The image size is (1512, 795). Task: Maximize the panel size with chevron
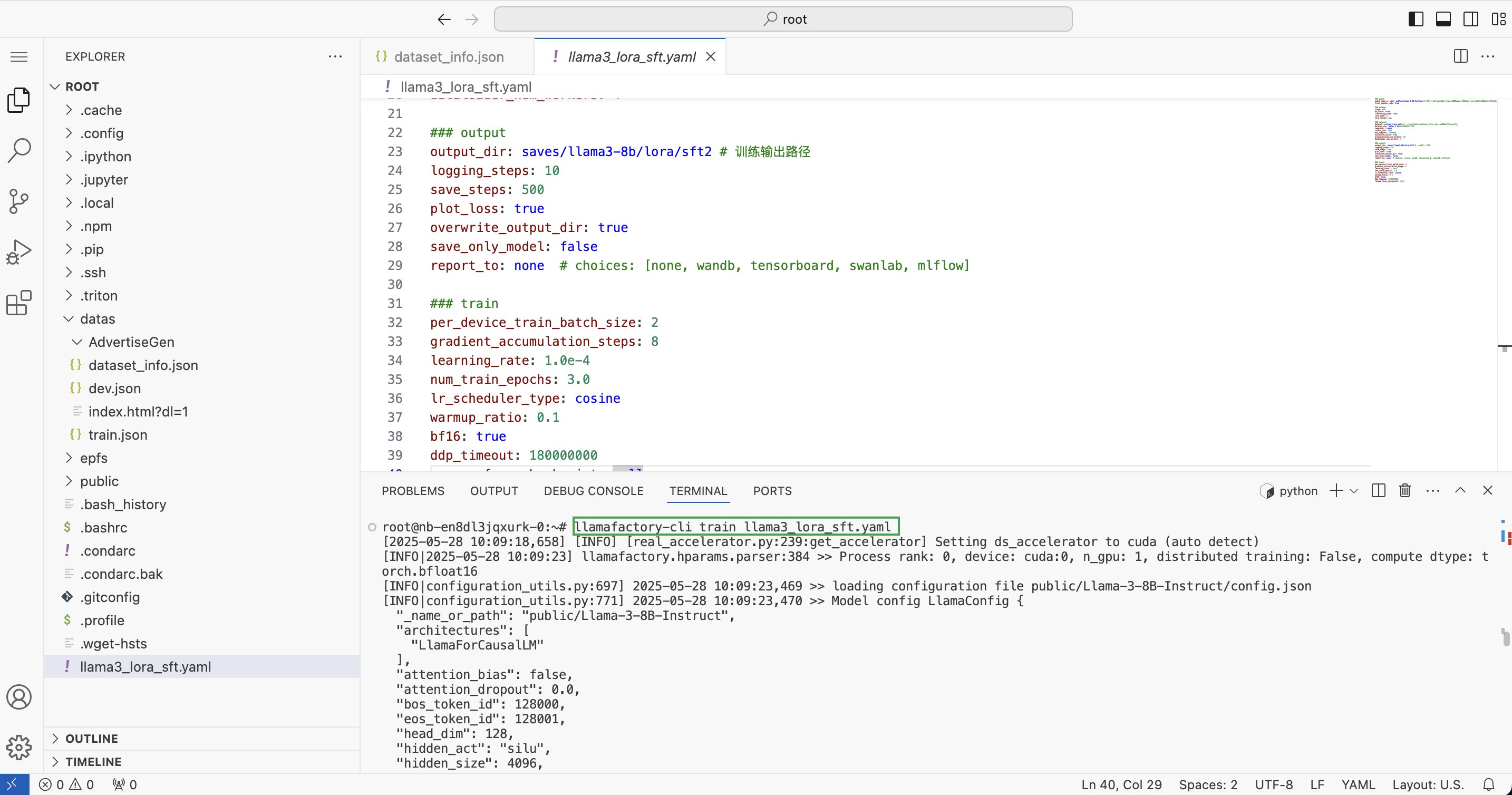1460,490
